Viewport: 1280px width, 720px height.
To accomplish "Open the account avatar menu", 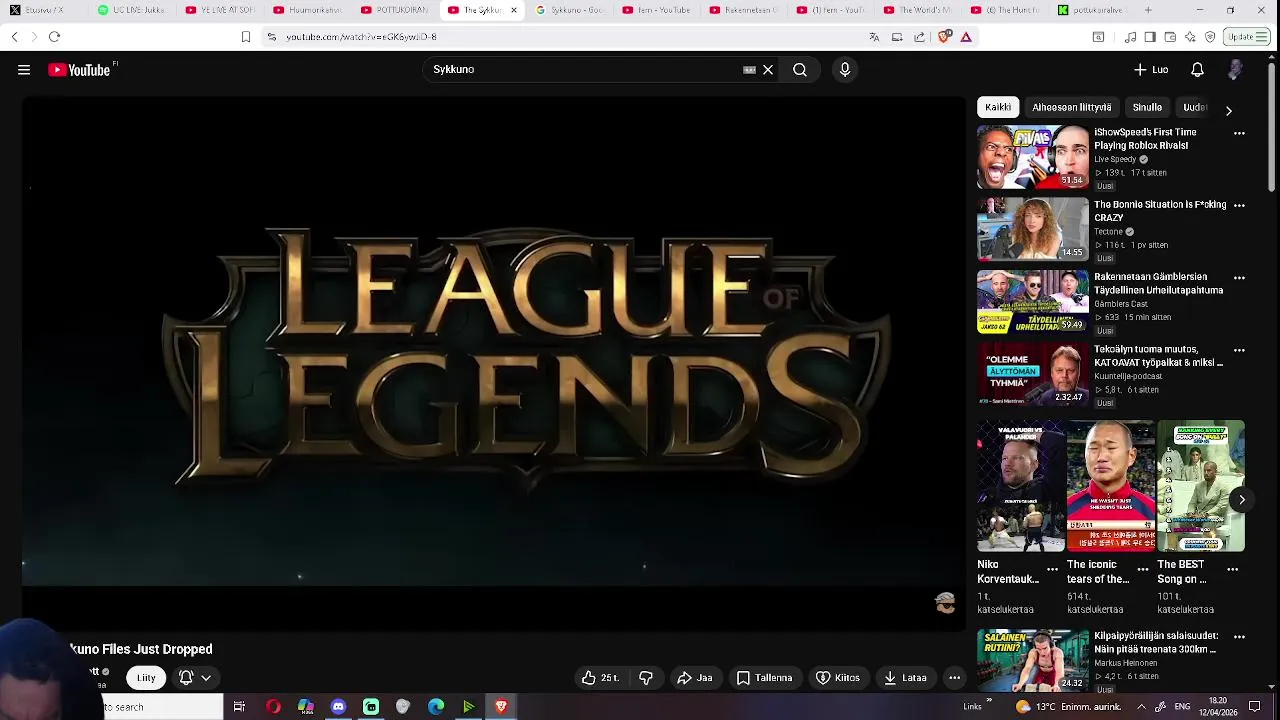I will pyautogui.click(x=1235, y=70).
